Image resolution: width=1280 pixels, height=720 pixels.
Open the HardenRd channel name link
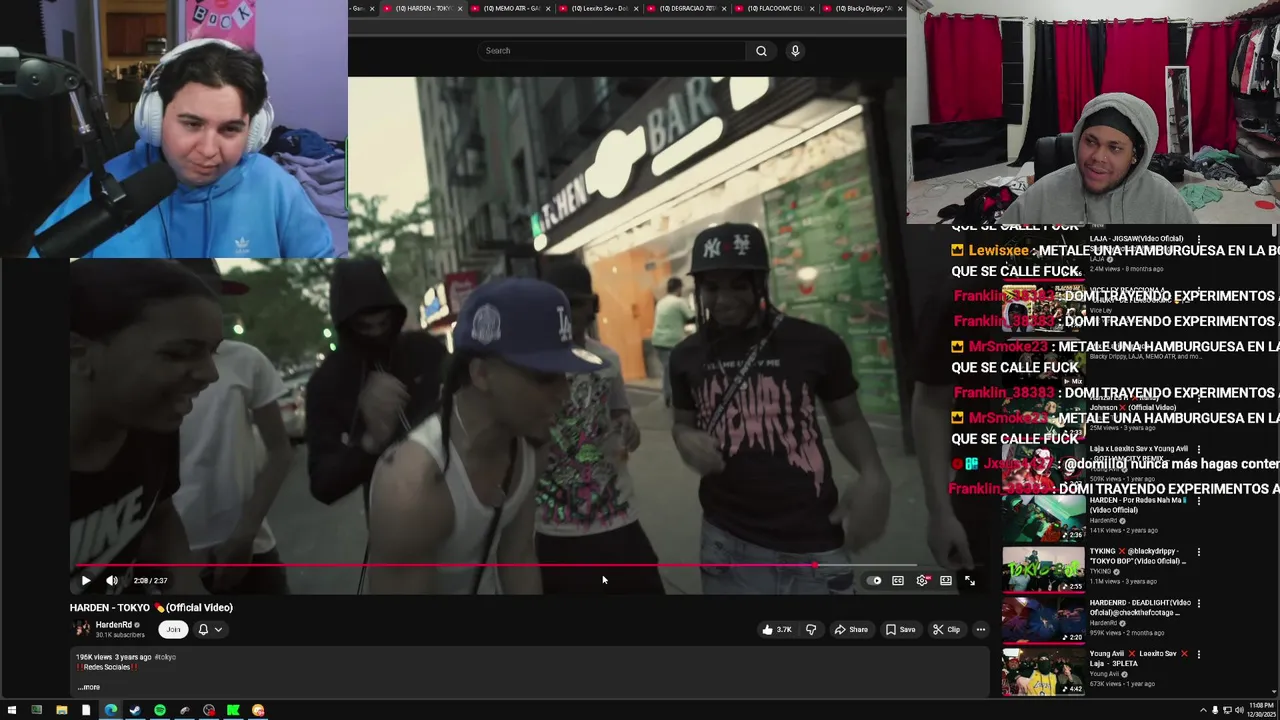coord(113,625)
